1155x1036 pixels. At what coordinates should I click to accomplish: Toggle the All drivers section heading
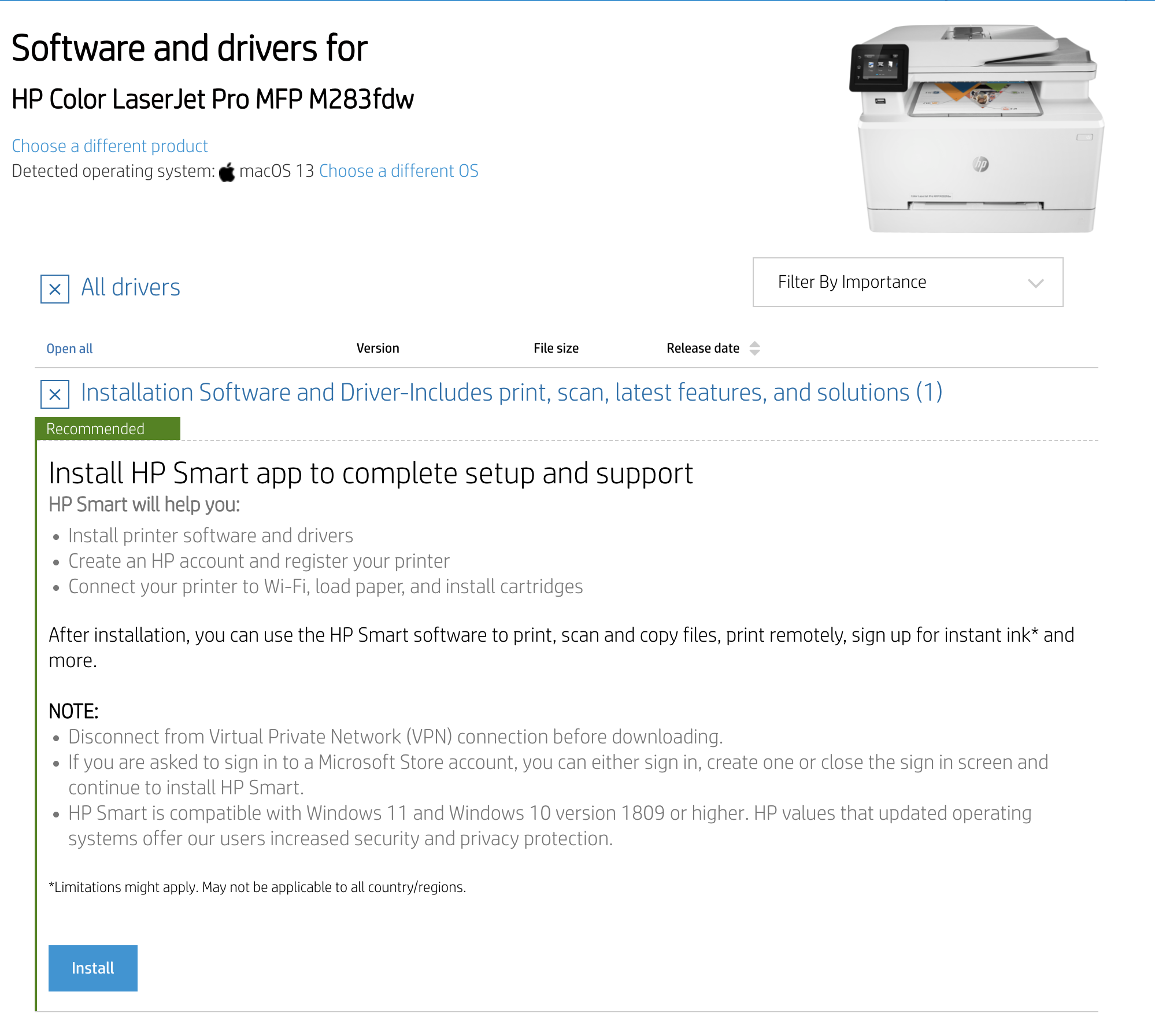pos(131,287)
